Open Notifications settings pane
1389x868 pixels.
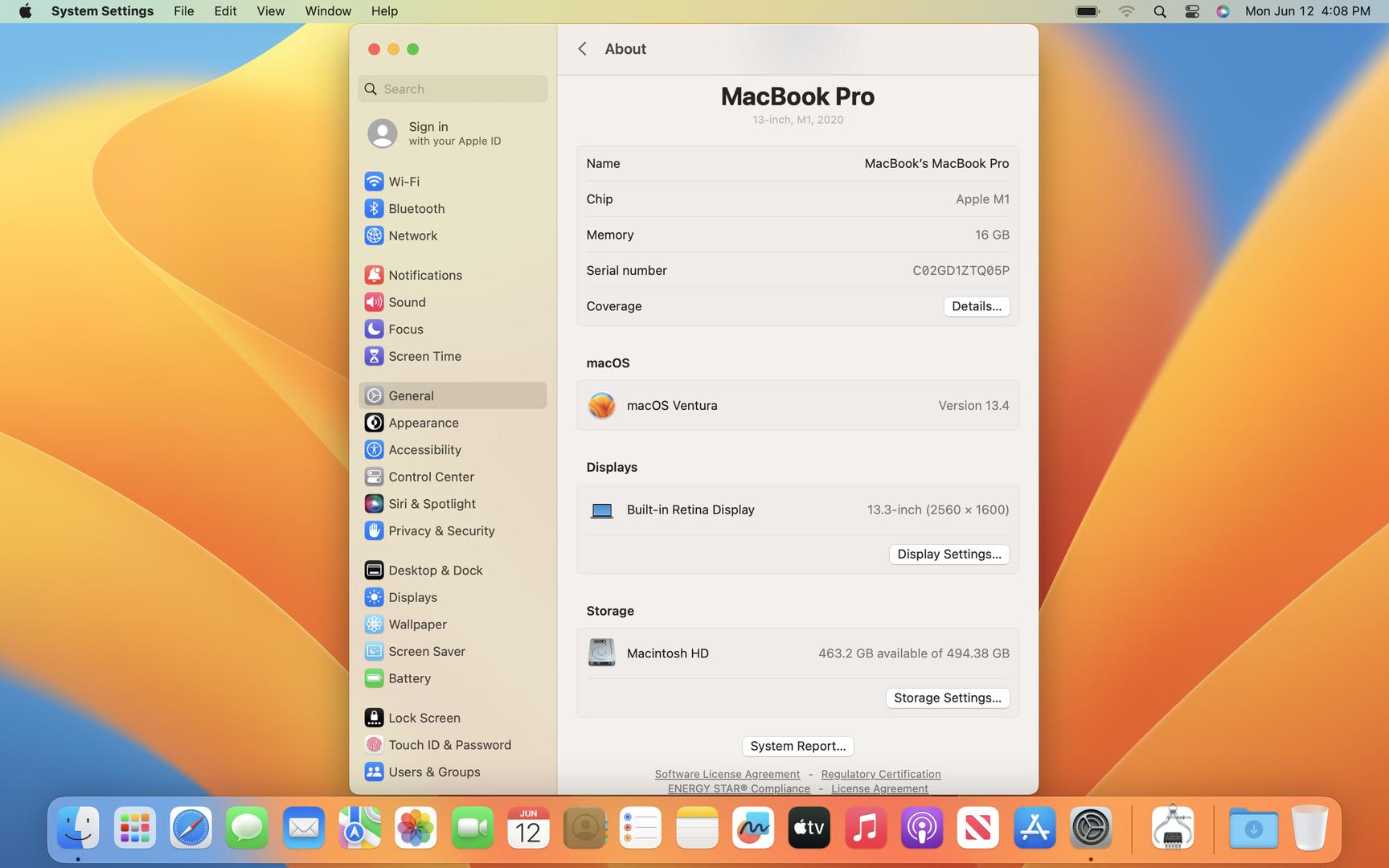pos(424,275)
